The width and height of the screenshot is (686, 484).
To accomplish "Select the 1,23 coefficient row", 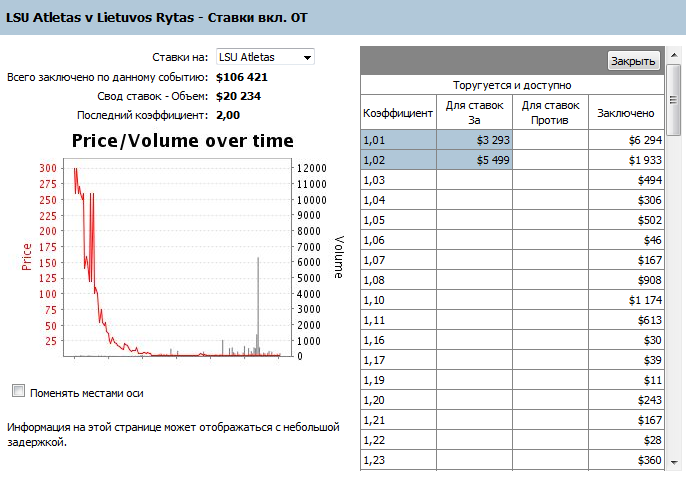I will (x=512, y=460).
